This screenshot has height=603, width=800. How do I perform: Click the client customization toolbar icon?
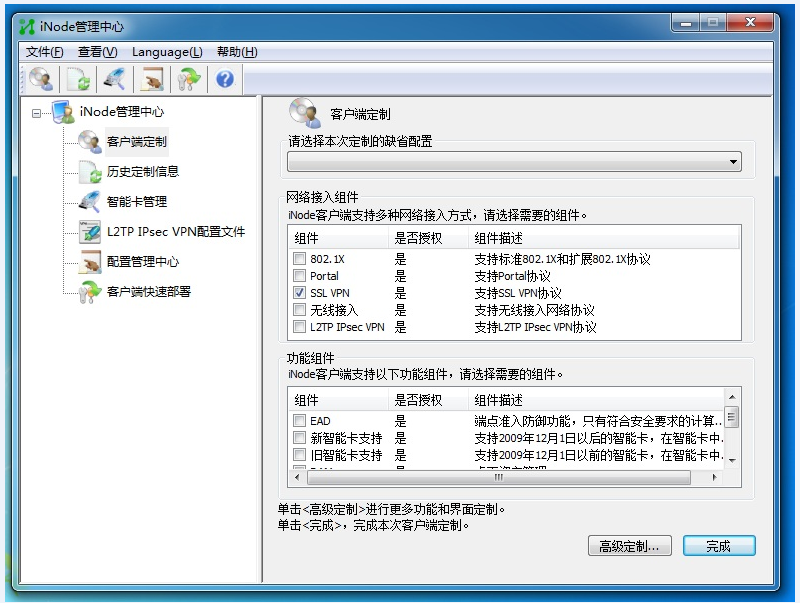click(x=41, y=80)
